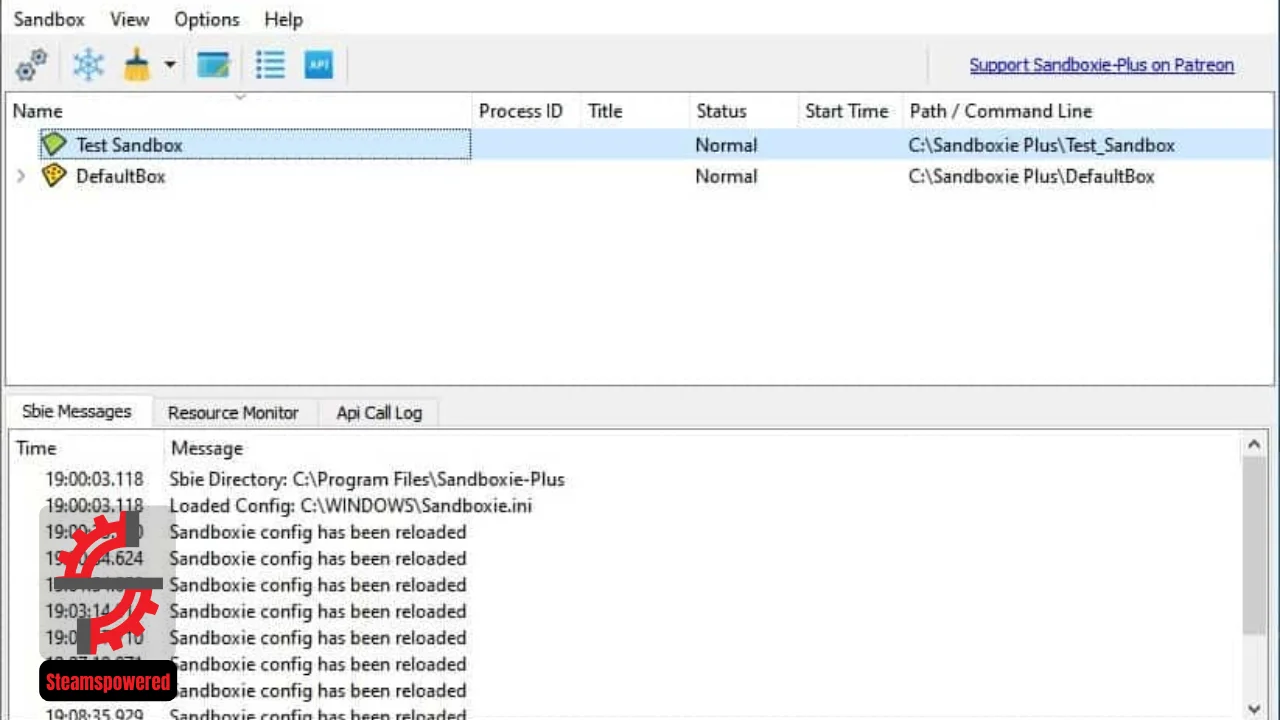
Task: Sort by the Status column header
Action: point(745,111)
